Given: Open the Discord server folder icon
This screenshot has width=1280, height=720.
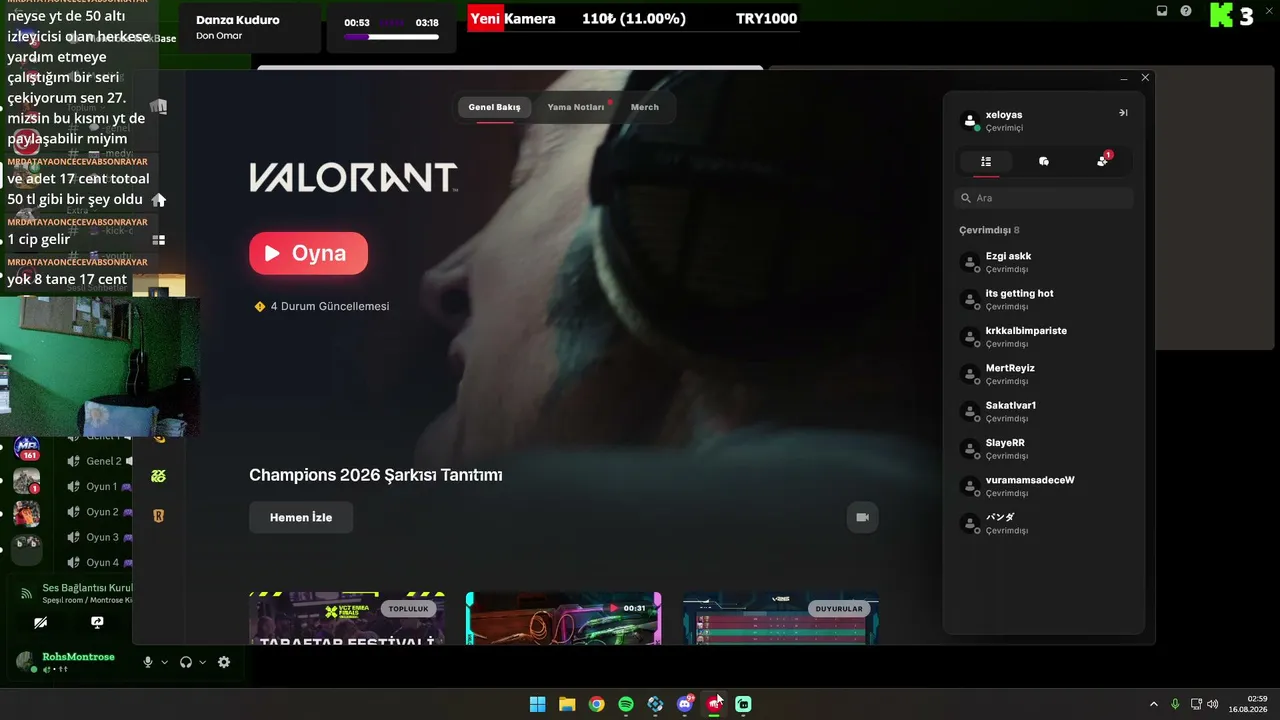Looking at the screenshot, I should coord(27,548).
